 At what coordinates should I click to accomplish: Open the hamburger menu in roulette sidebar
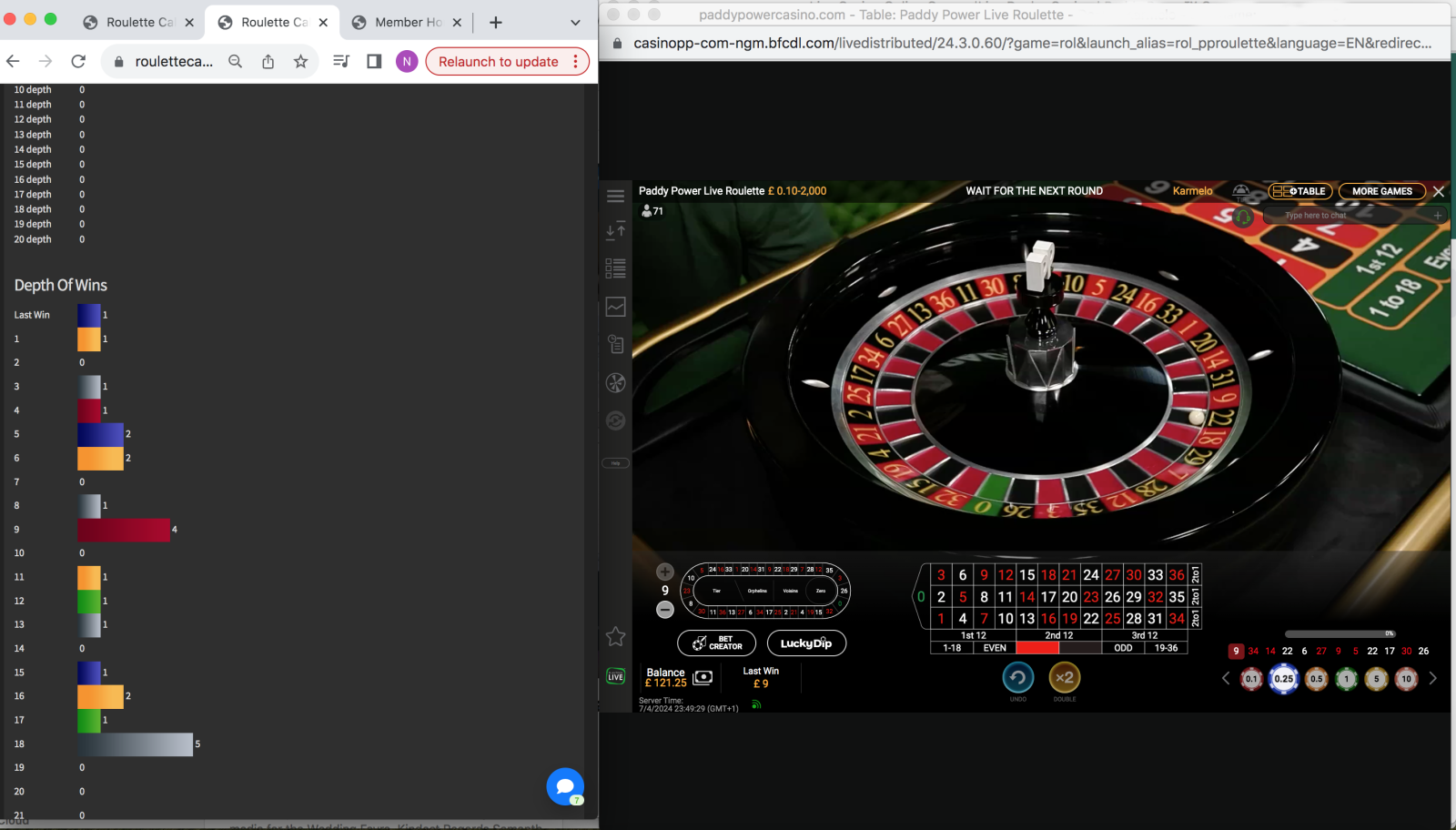point(615,196)
